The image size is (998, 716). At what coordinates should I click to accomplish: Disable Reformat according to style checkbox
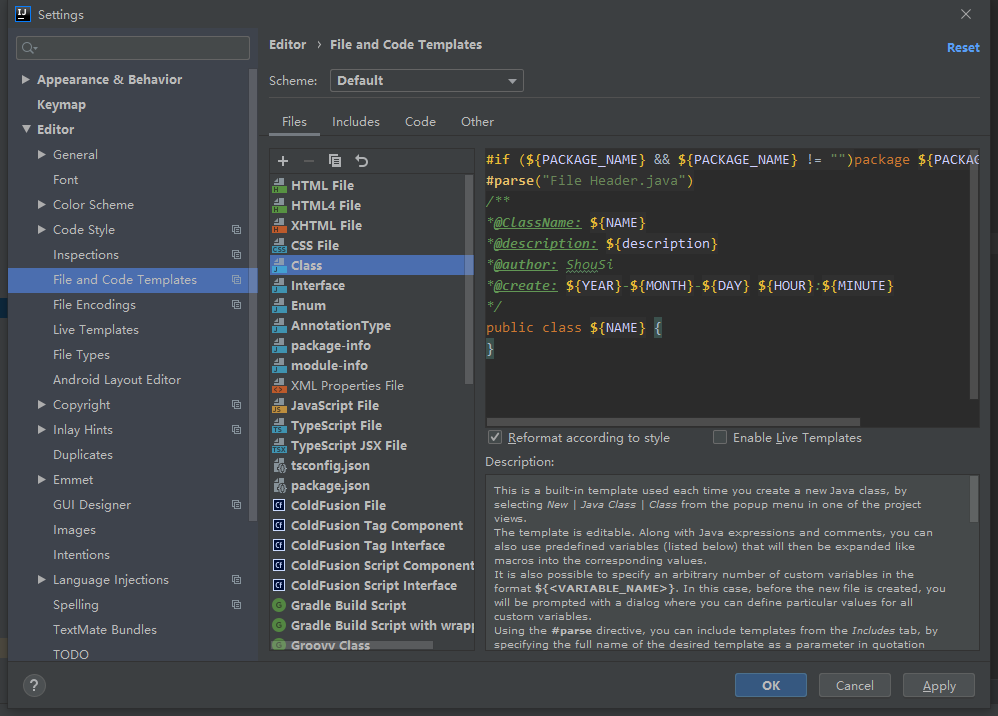[x=495, y=438]
